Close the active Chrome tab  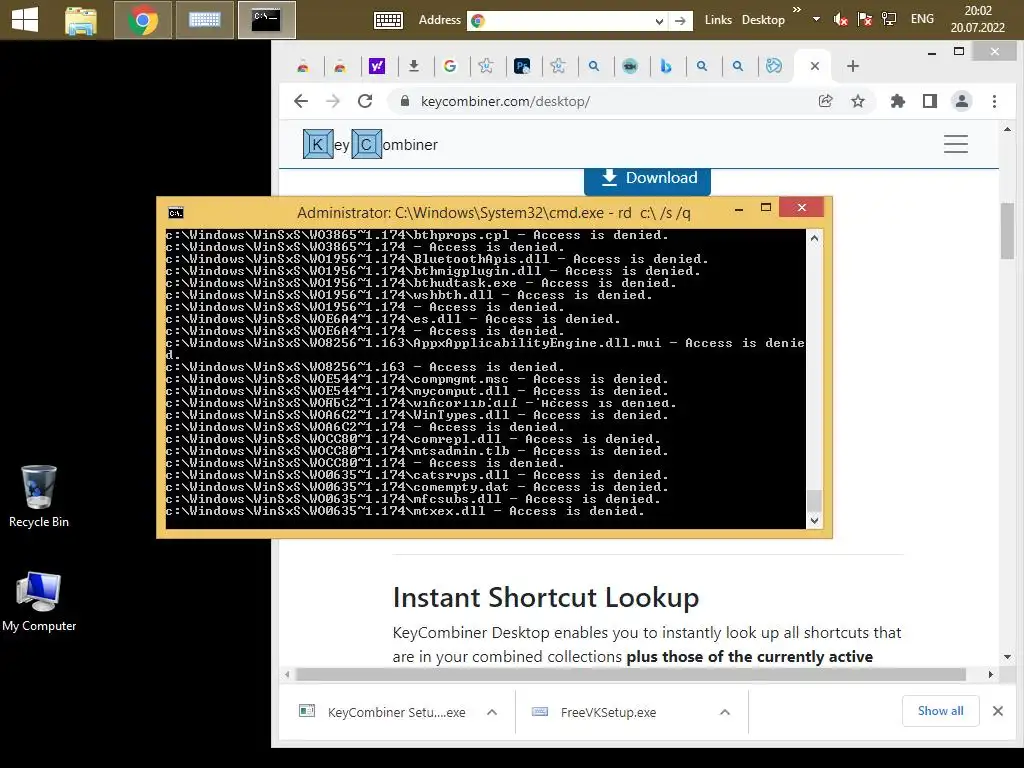click(x=814, y=66)
